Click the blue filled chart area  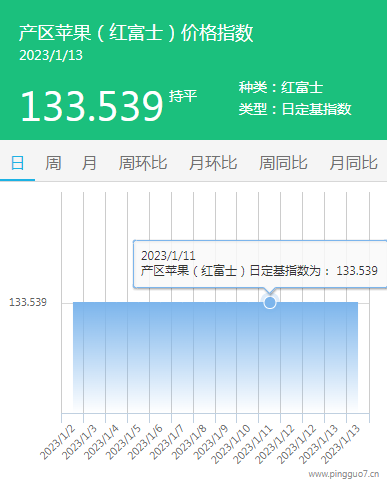215,357
